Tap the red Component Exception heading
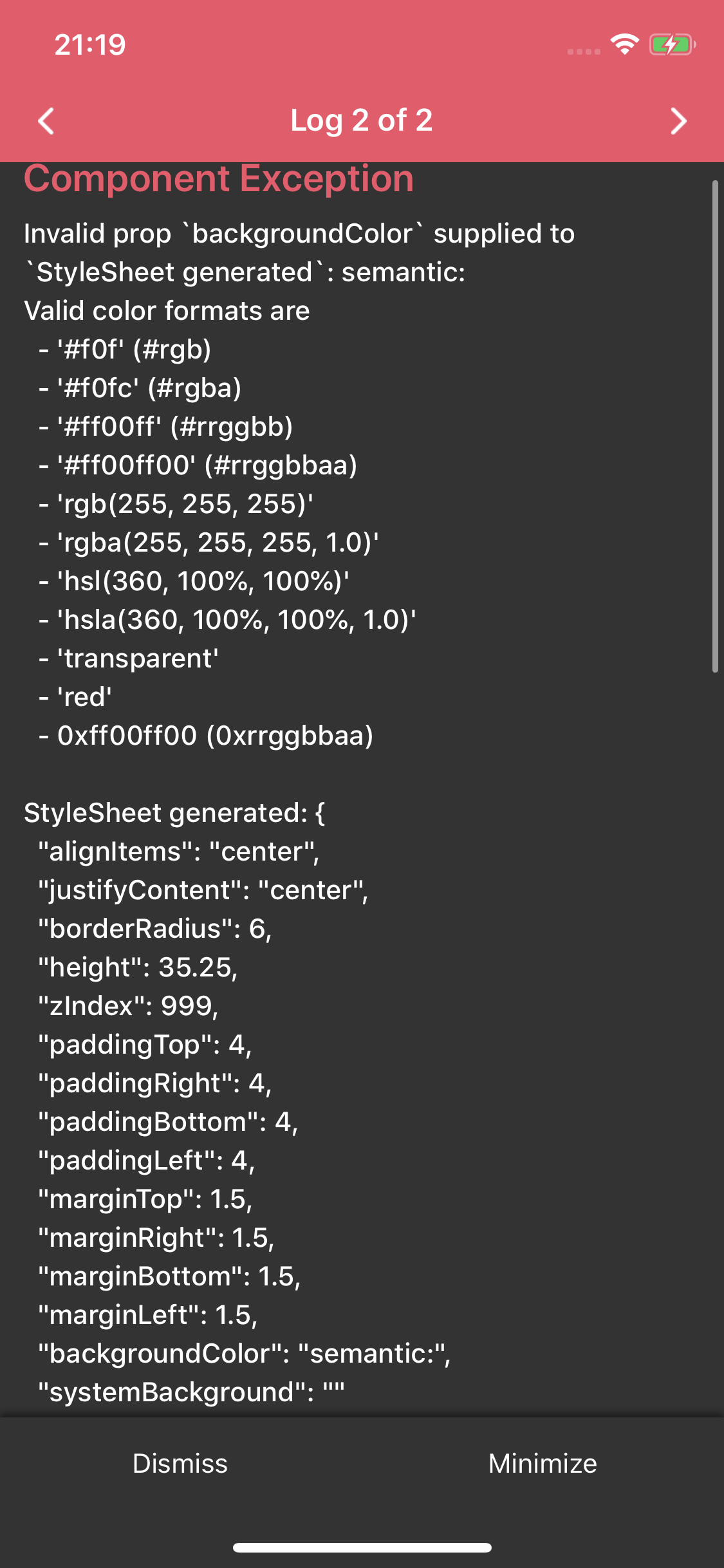This screenshot has width=724, height=1568. point(218,179)
